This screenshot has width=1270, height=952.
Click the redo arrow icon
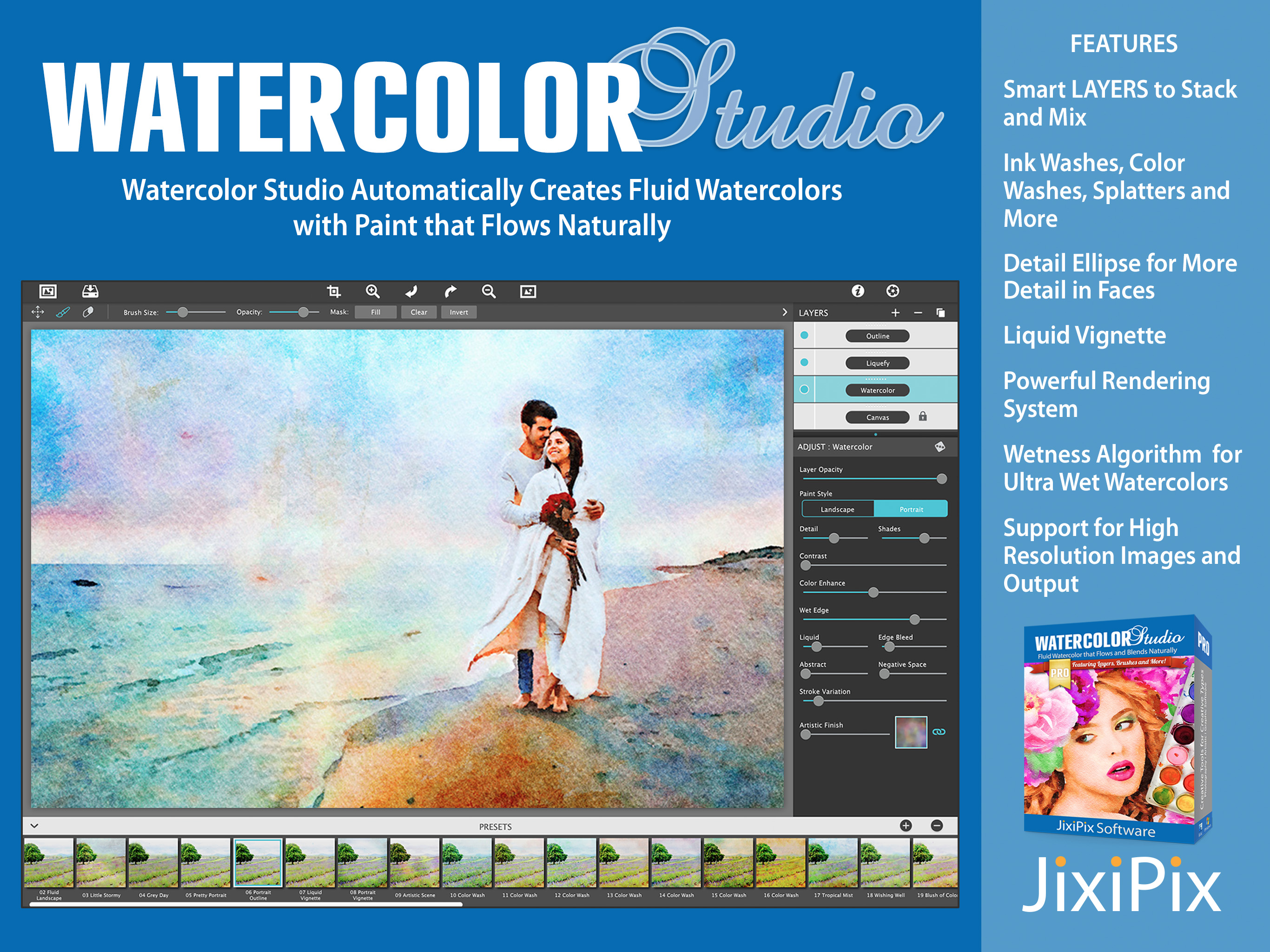[450, 291]
